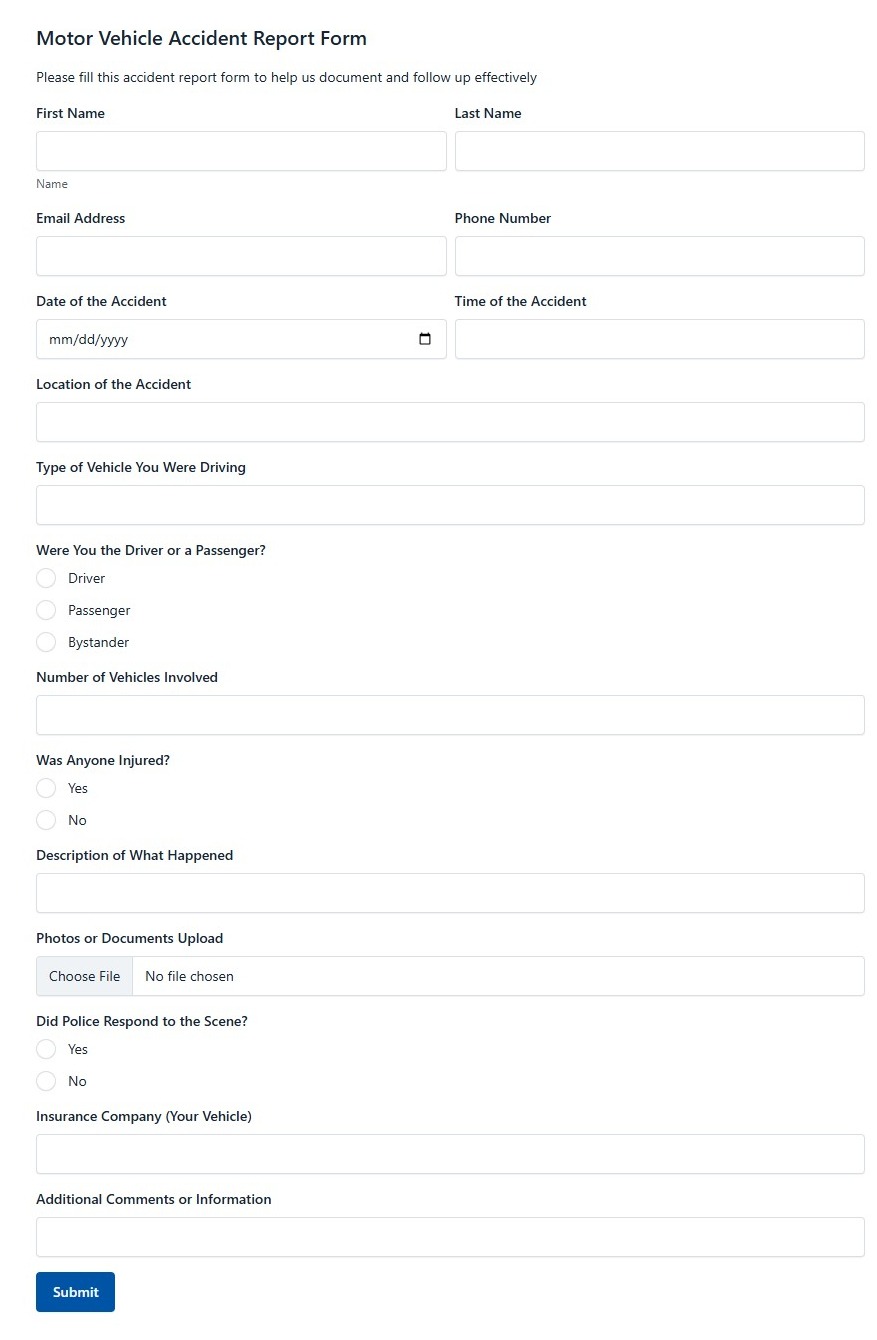Click the Additional Comments field

pyautogui.click(x=450, y=1237)
